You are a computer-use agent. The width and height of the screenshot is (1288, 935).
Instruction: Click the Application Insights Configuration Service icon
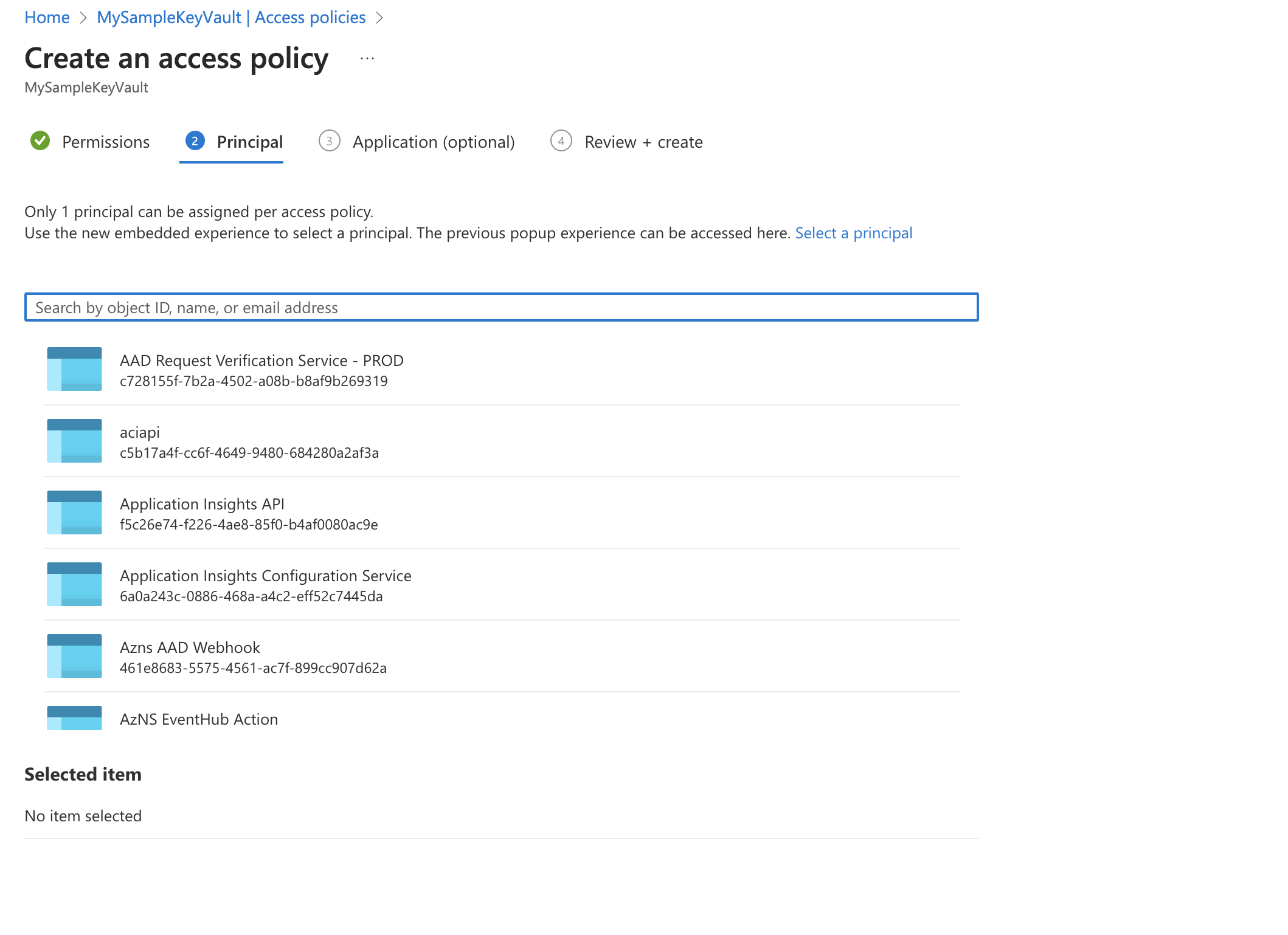coord(74,584)
